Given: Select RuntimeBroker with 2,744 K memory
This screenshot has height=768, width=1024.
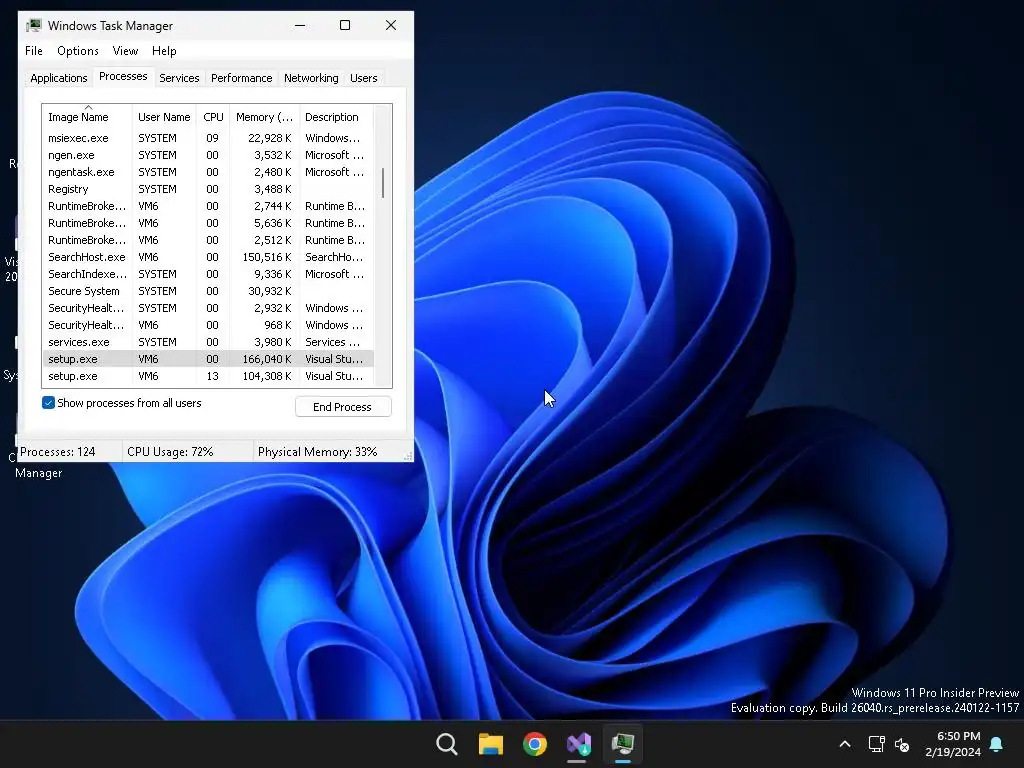Looking at the screenshot, I should click(208, 206).
